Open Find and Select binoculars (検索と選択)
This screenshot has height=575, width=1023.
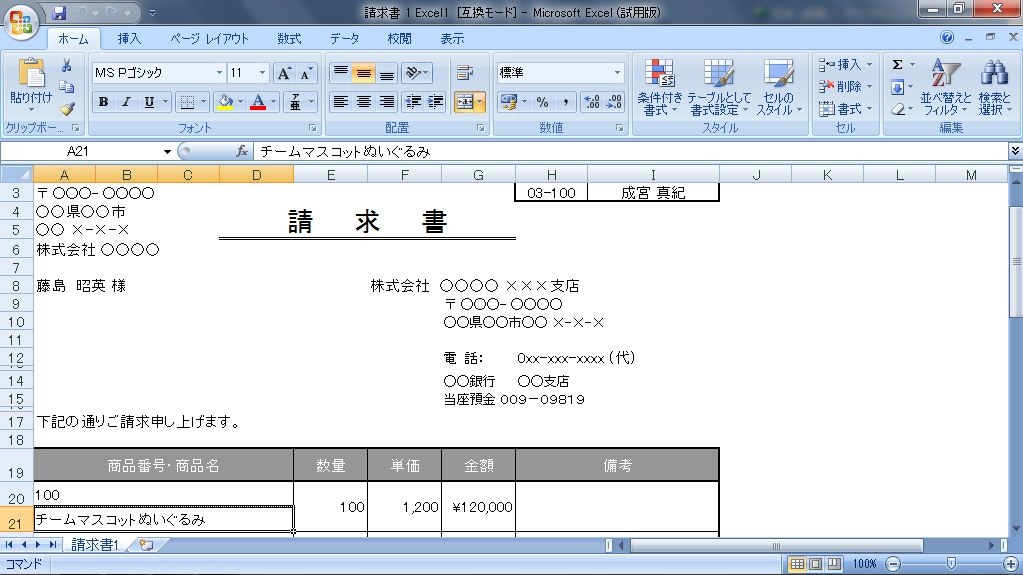click(x=994, y=86)
